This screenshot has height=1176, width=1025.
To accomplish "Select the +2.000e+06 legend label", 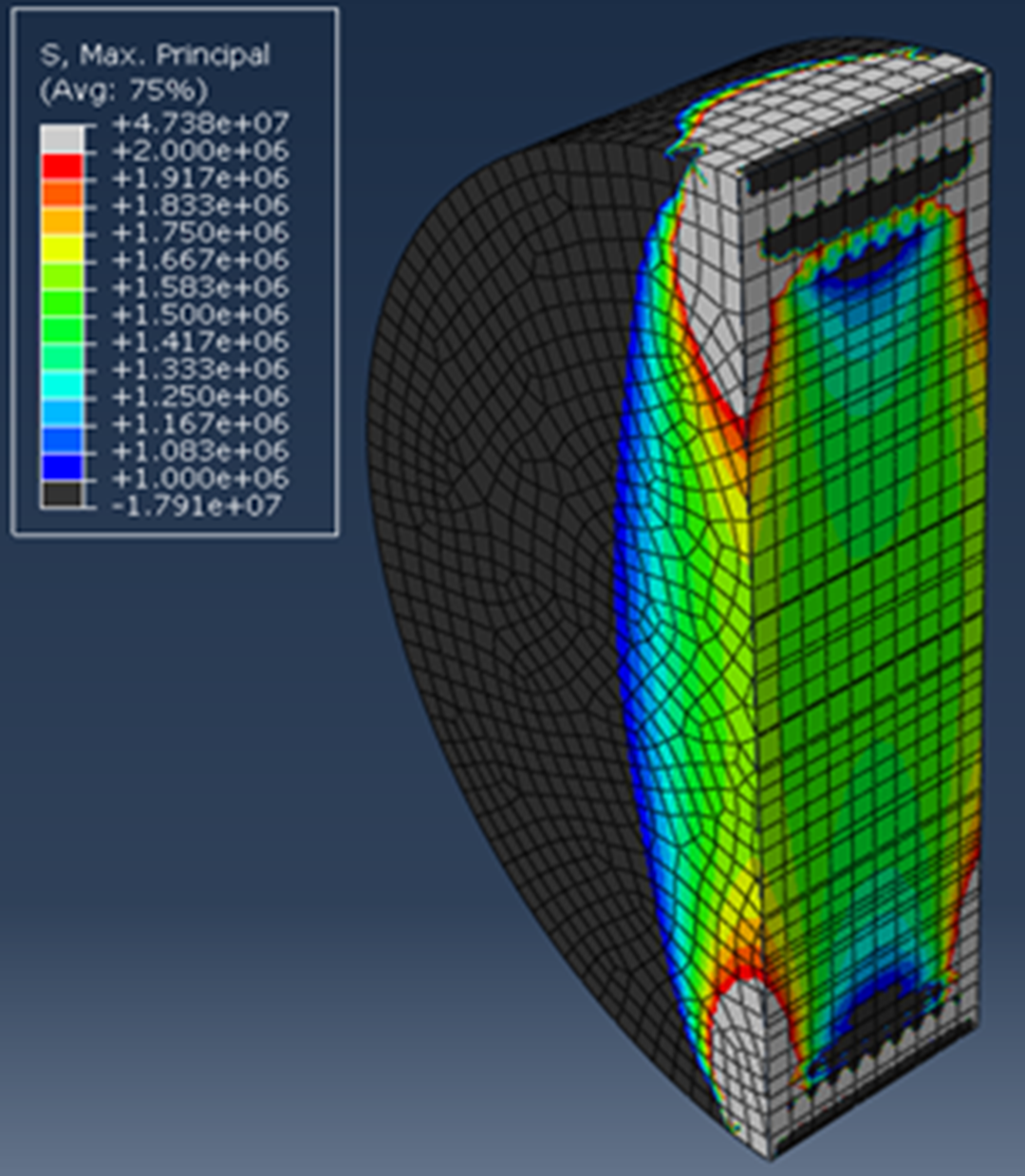I will coord(199,151).
